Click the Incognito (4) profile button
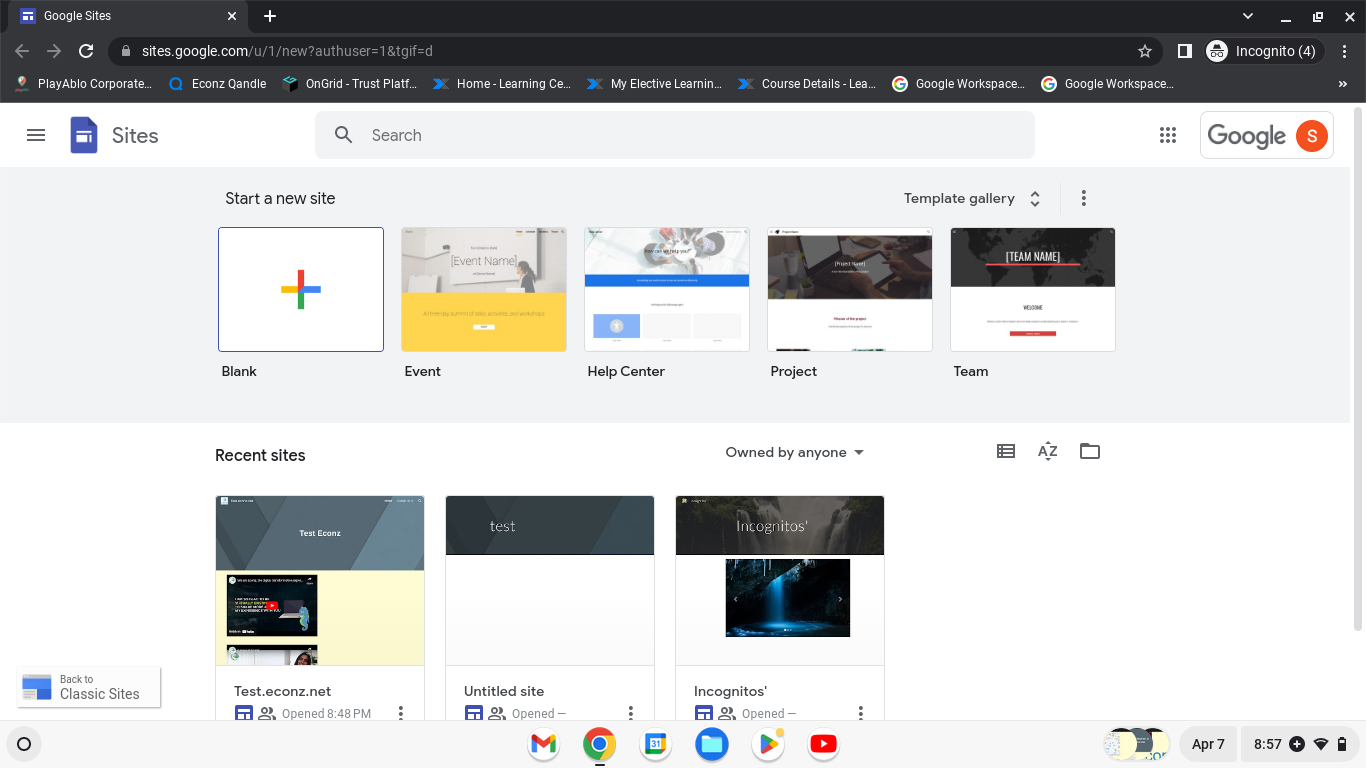 1264,51
